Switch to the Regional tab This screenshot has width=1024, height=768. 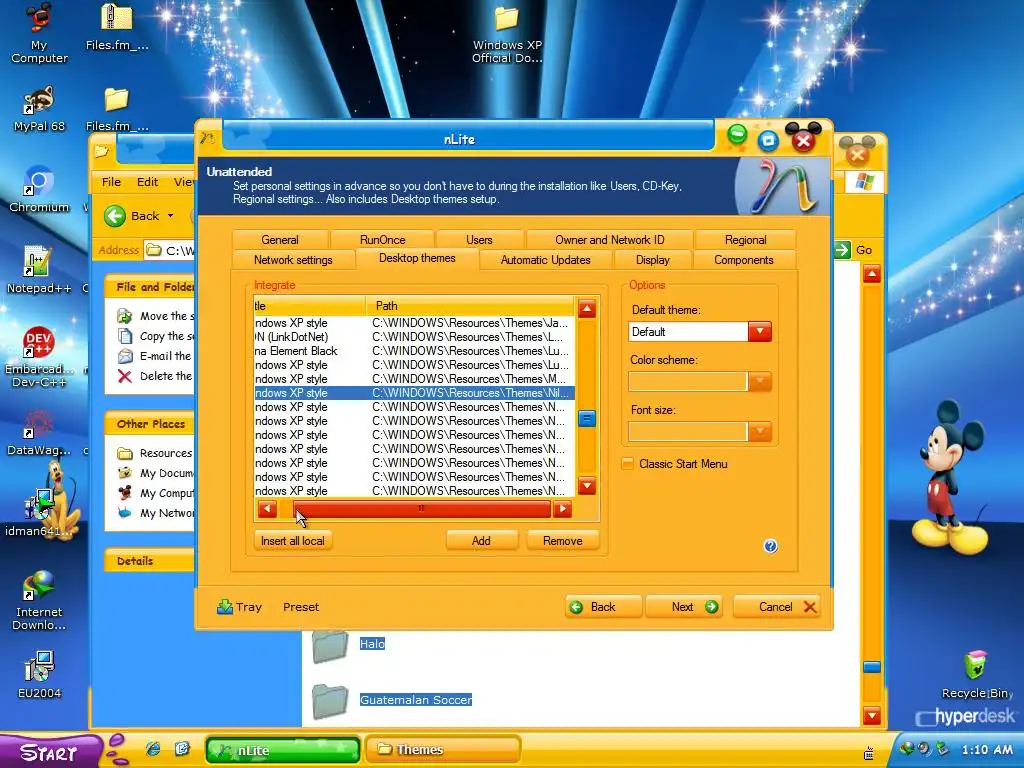tap(745, 240)
